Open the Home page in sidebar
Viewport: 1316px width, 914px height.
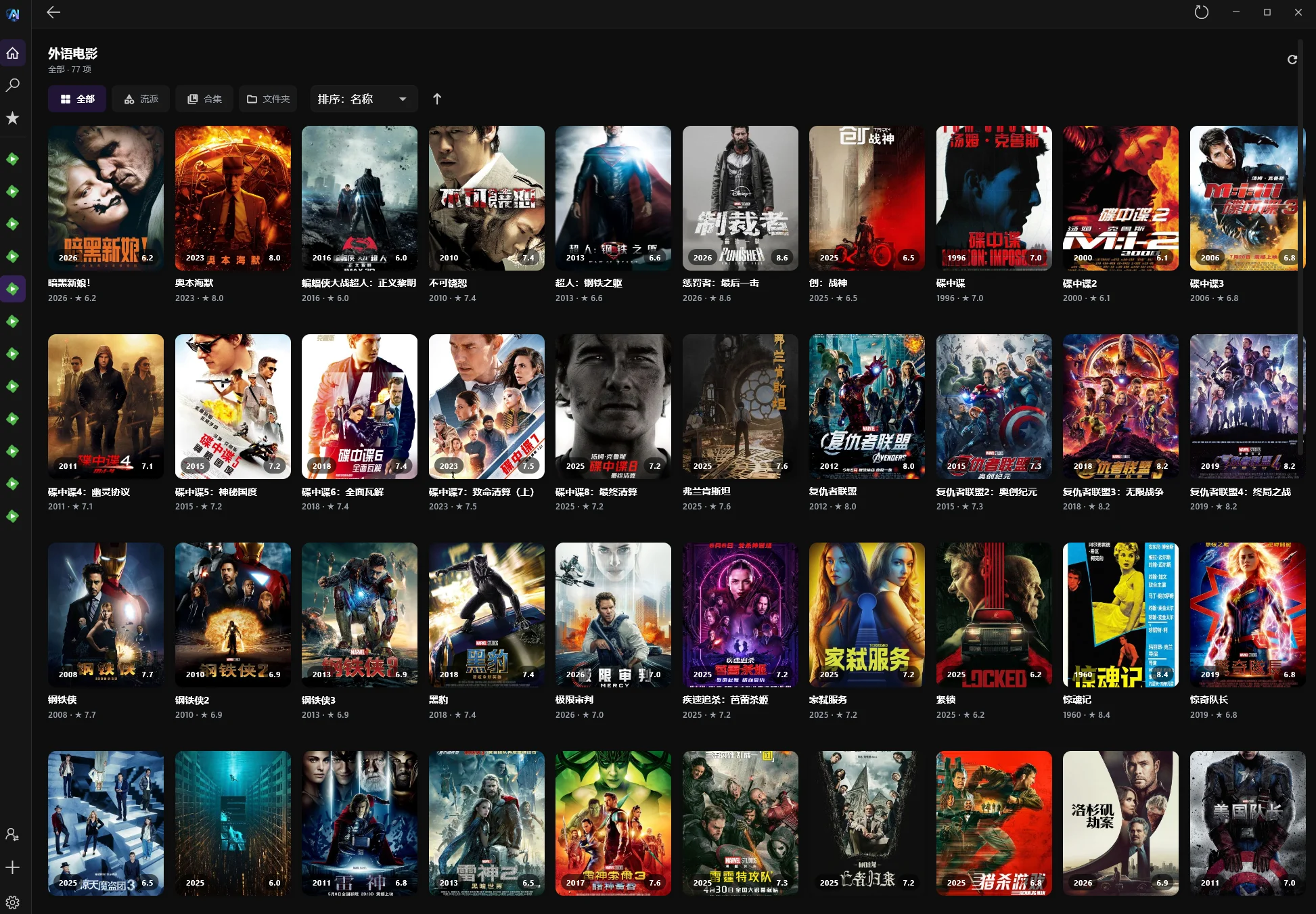[13, 53]
